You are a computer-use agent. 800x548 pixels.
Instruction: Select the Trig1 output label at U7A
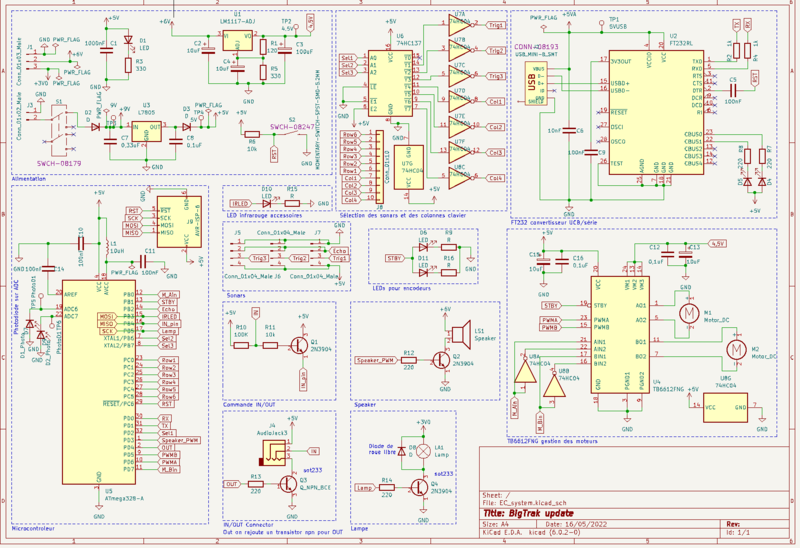point(495,25)
